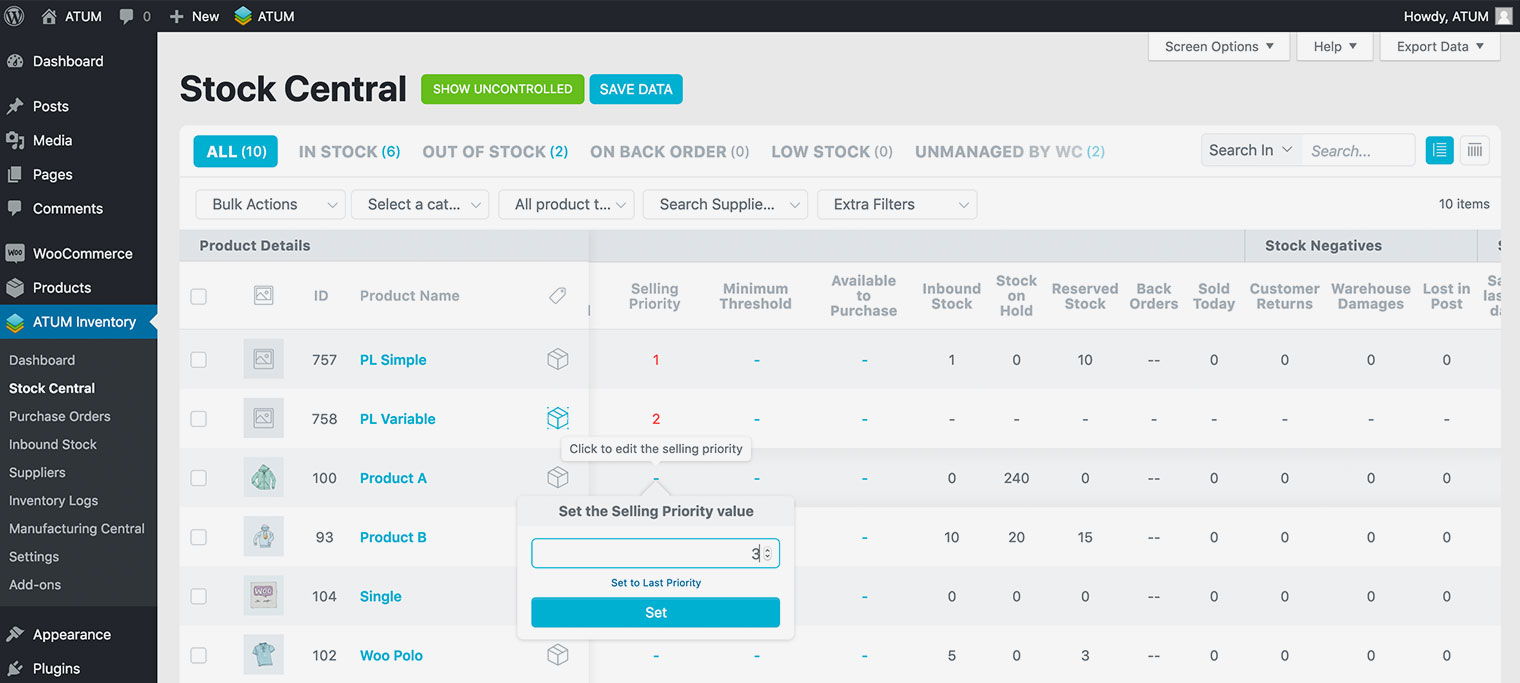Open the Dashboard sidebar menu

(x=78, y=61)
